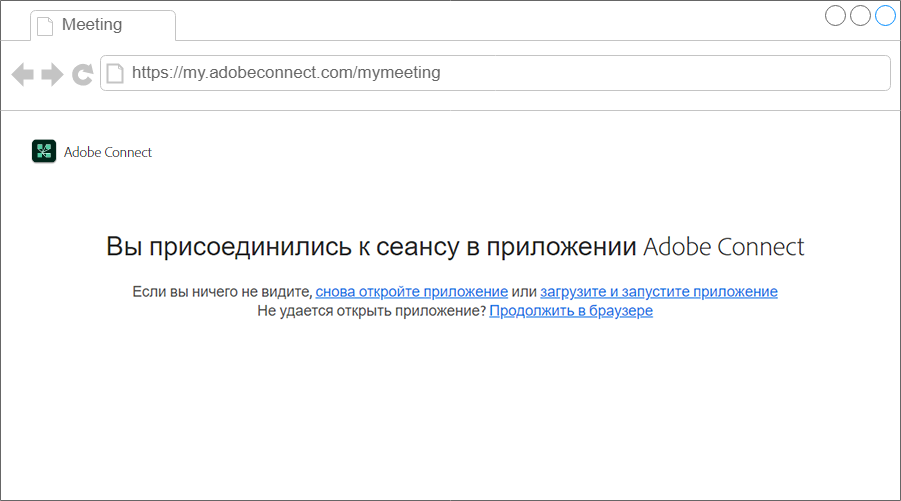The height and width of the screenshot is (501, 901).
Task: Open the 'снова откройте приложение' link
Action: [x=411, y=292]
